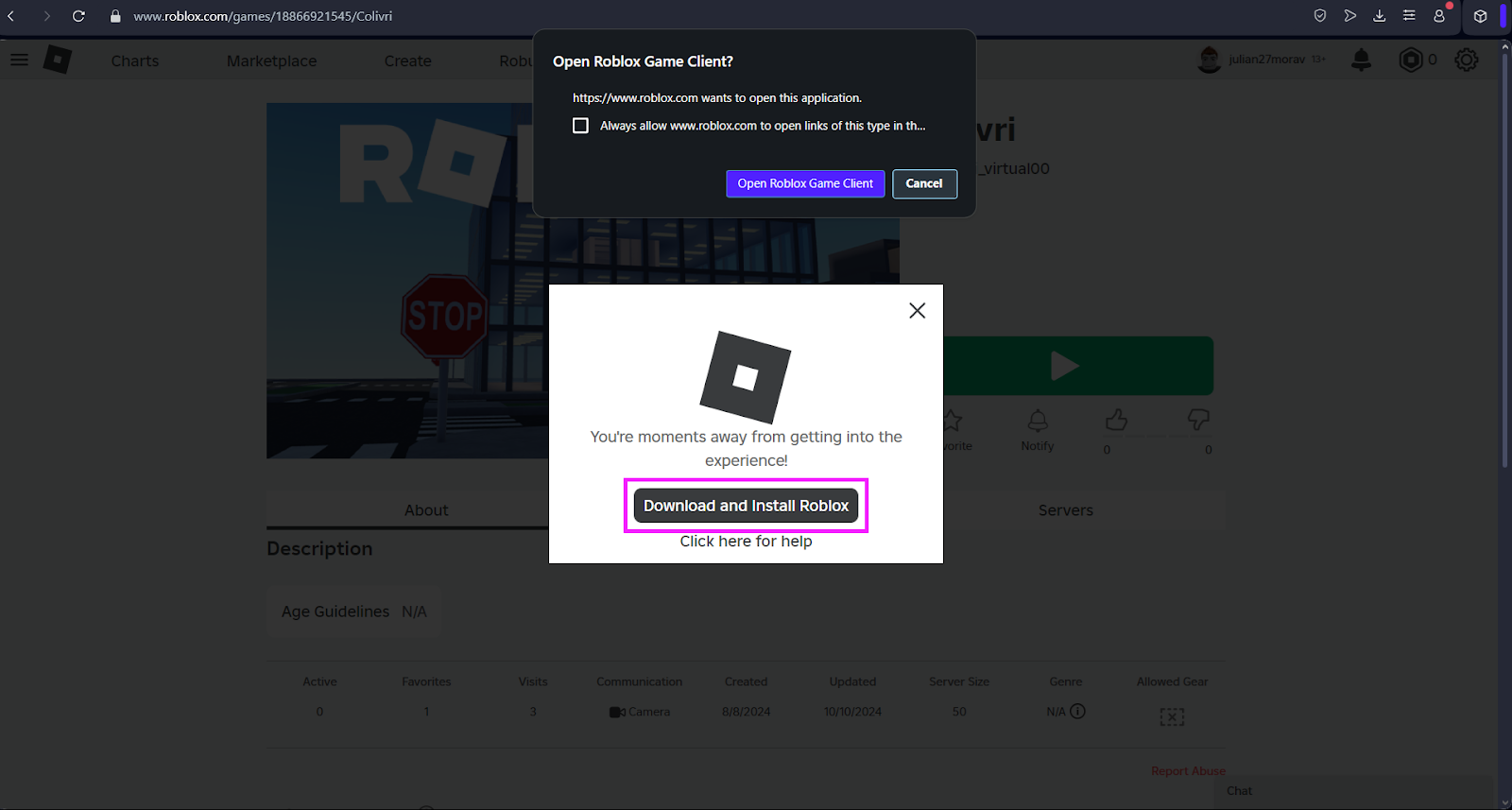Click the browser forward arrow
This screenshot has height=810, width=1512.
(46, 16)
